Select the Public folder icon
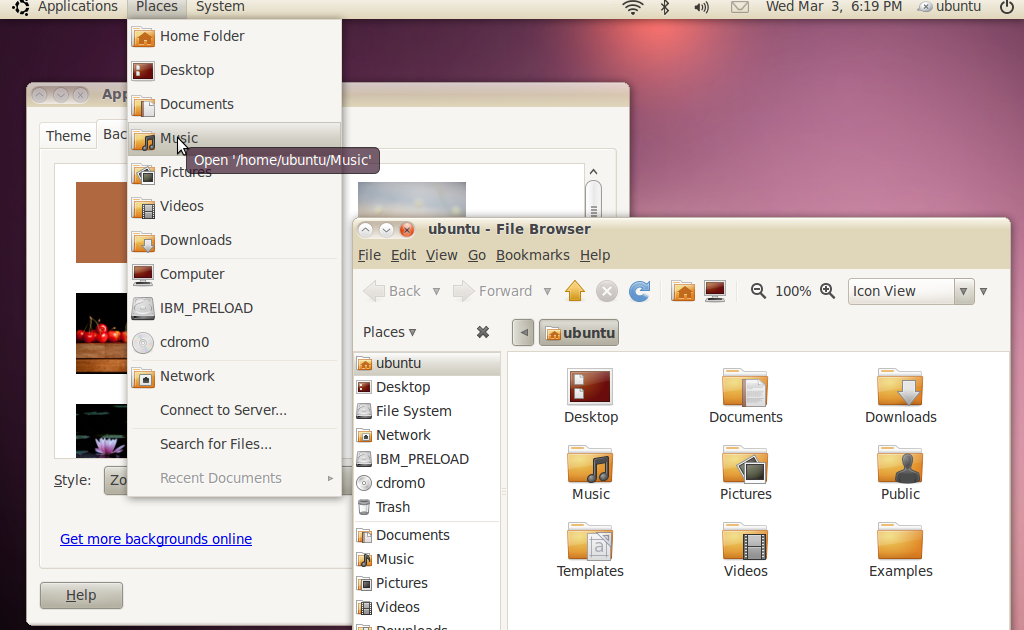Screen dimensions: 1024x630 click(x=901, y=473)
